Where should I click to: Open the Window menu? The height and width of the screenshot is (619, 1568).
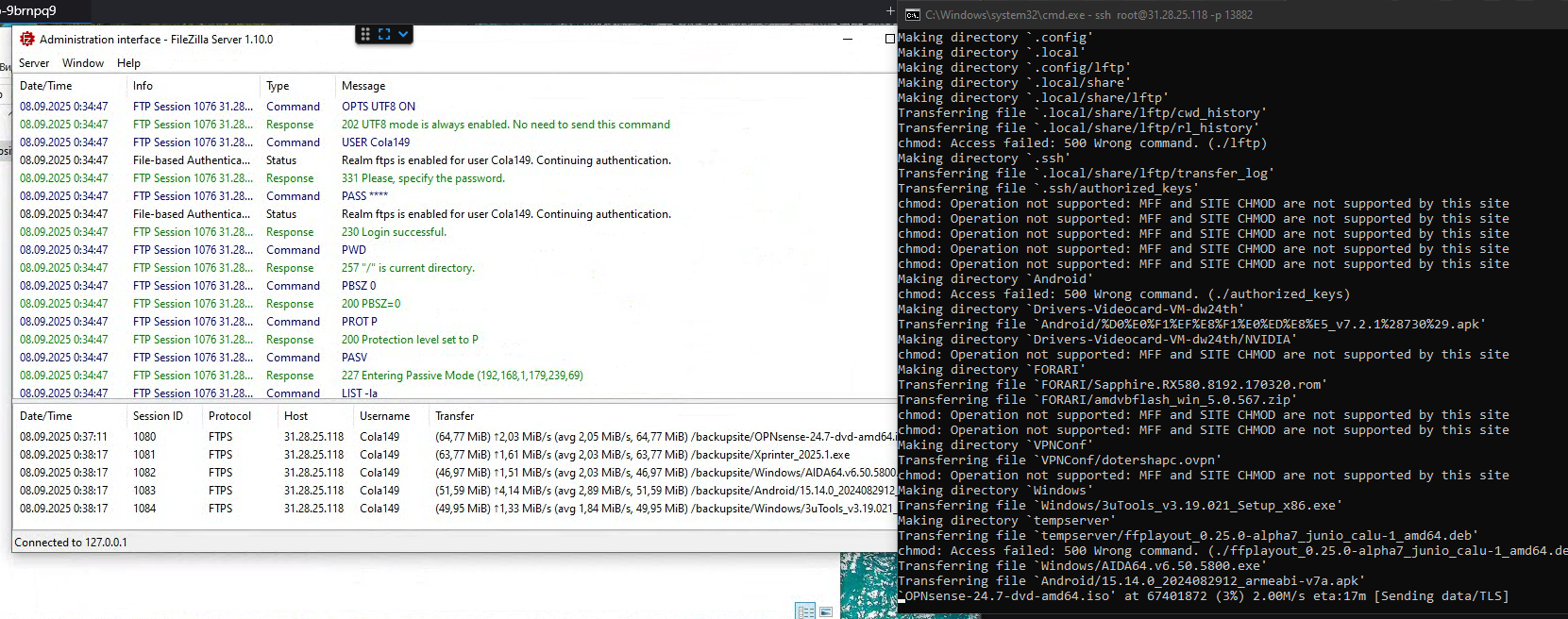[x=83, y=63]
